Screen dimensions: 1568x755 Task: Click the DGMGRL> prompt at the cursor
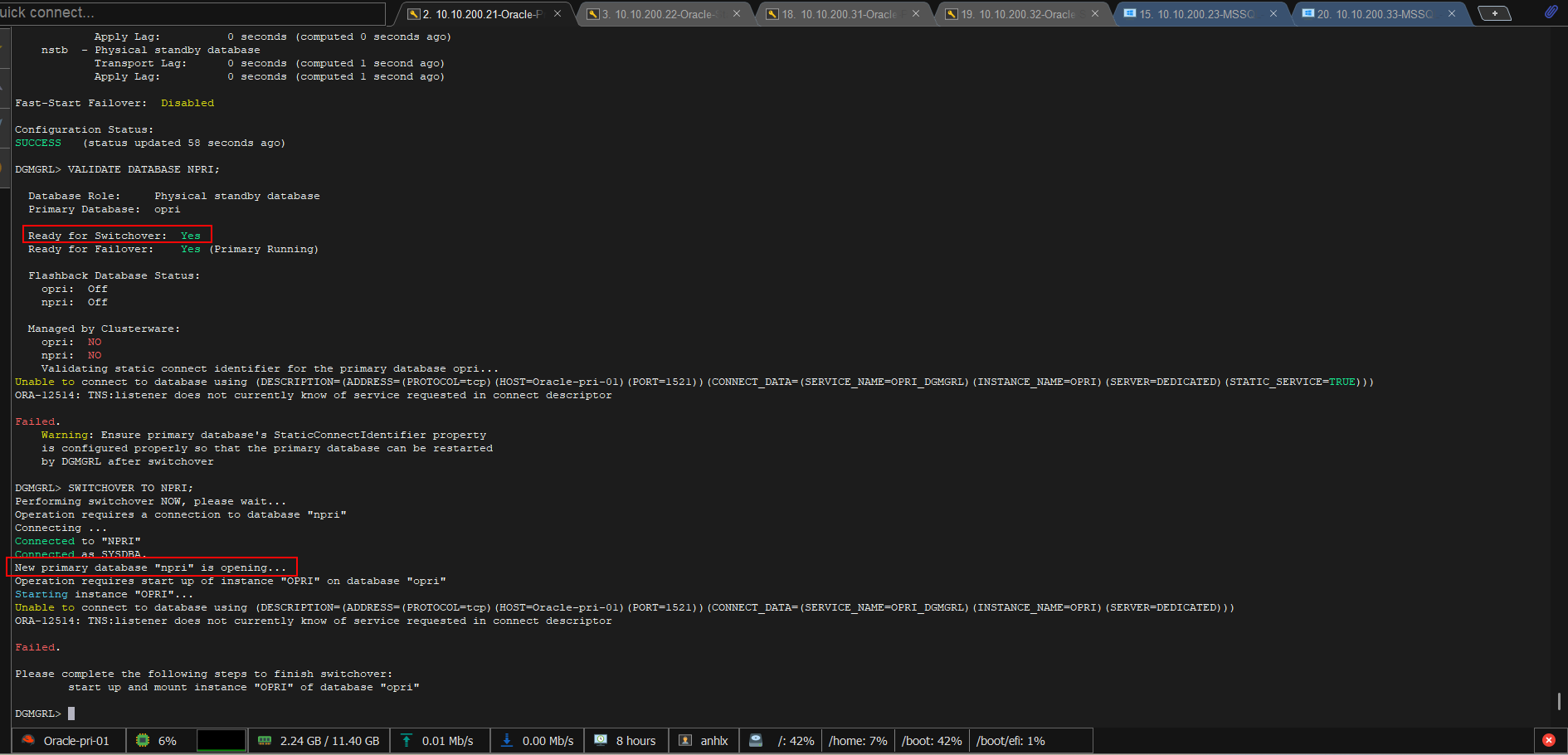point(38,714)
